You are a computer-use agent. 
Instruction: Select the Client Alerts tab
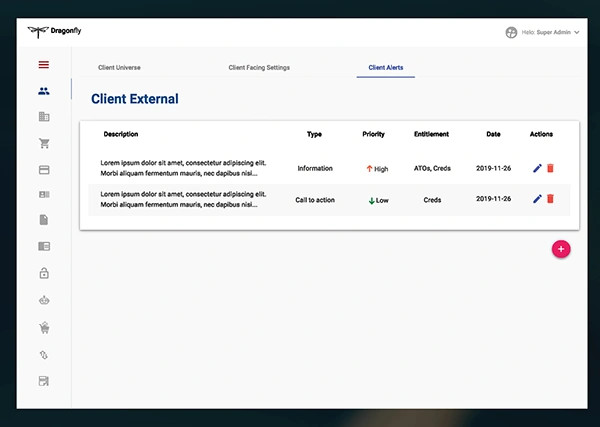click(x=386, y=68)
